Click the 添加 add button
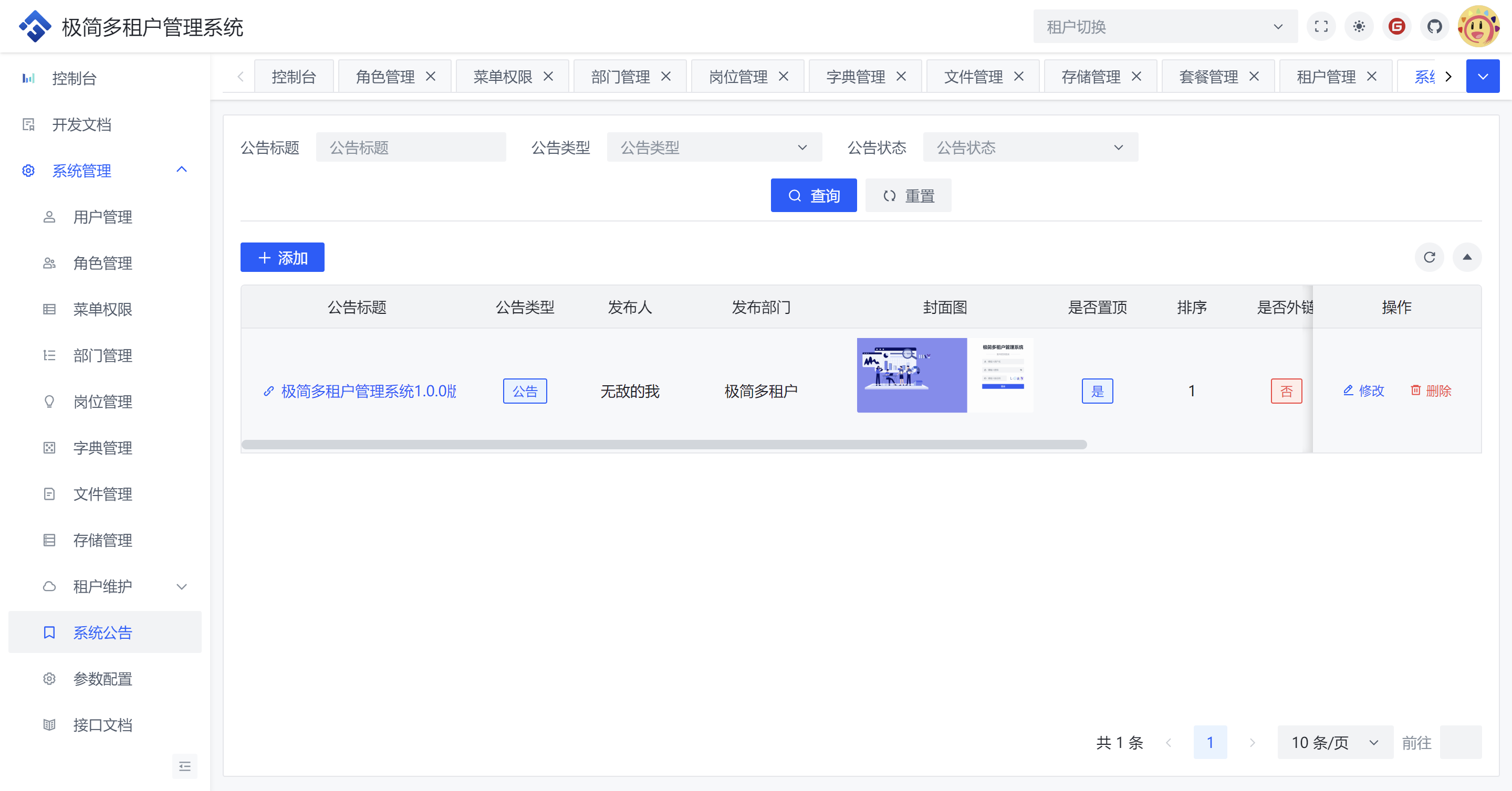The width and height of the screenshot is (1512, 791). point(283,258)
